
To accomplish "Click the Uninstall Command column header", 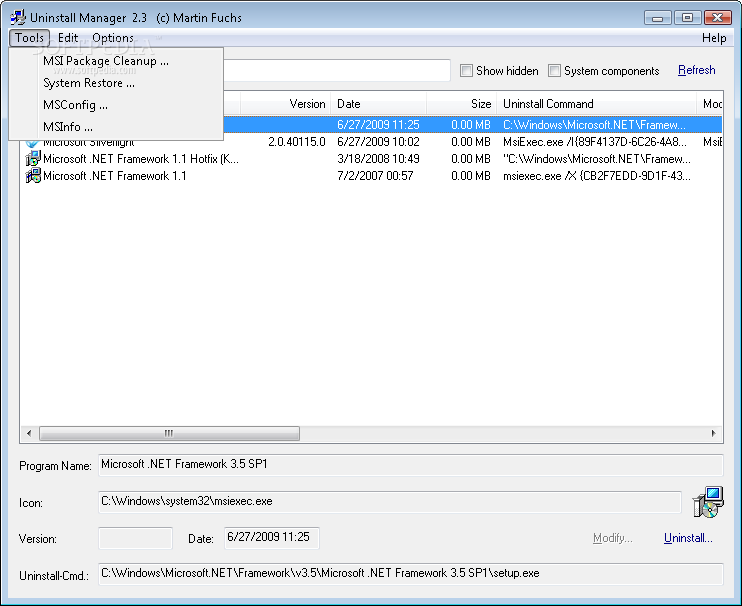I will 596,104.
